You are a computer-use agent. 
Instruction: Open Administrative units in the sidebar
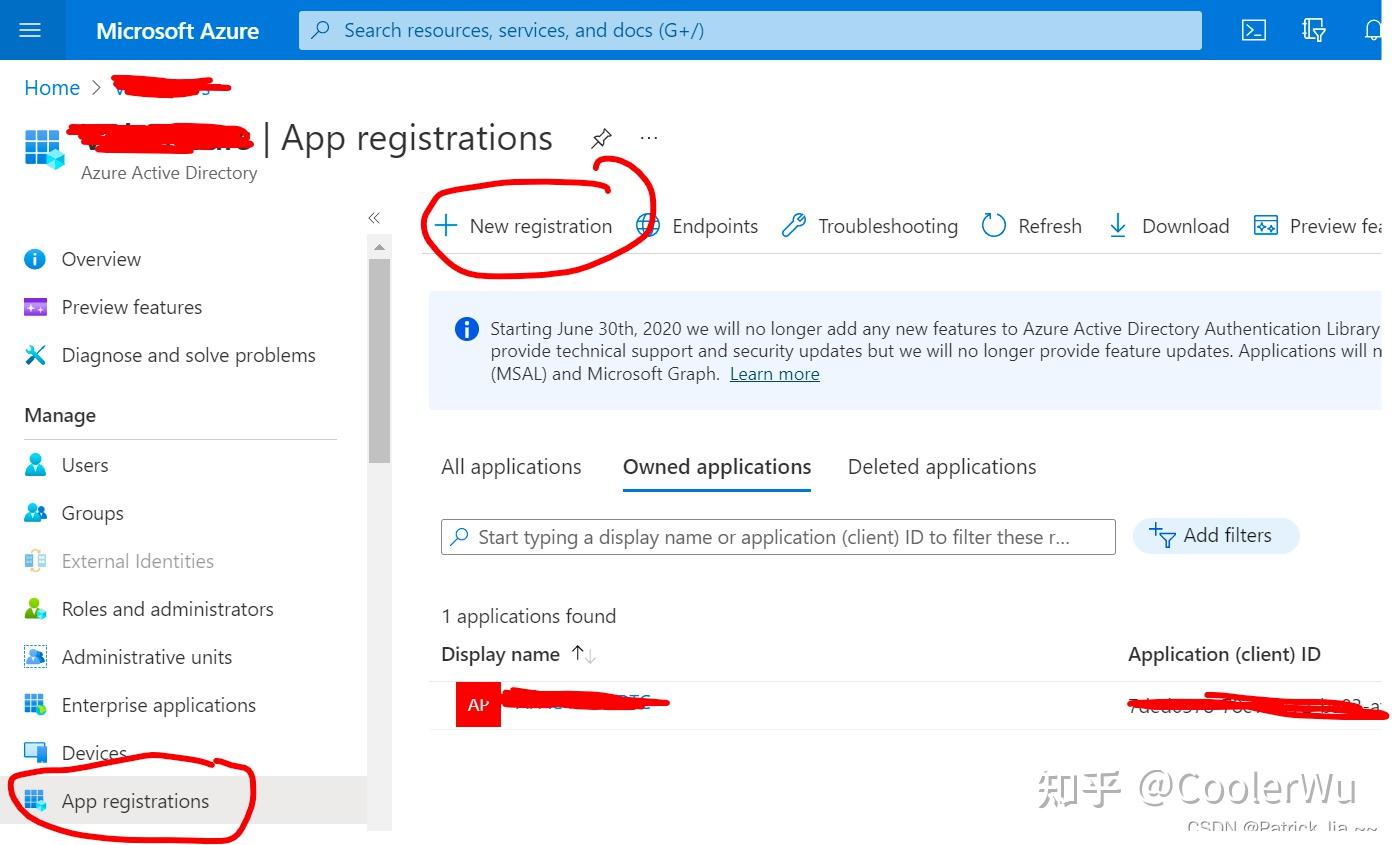[147, 657]
